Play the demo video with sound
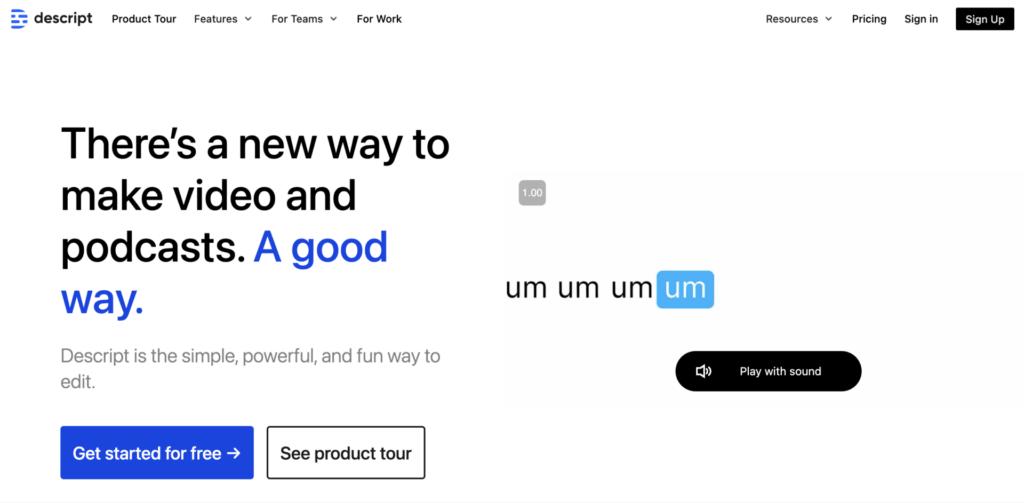This screenshot has height=503, width=1024. 768,371
